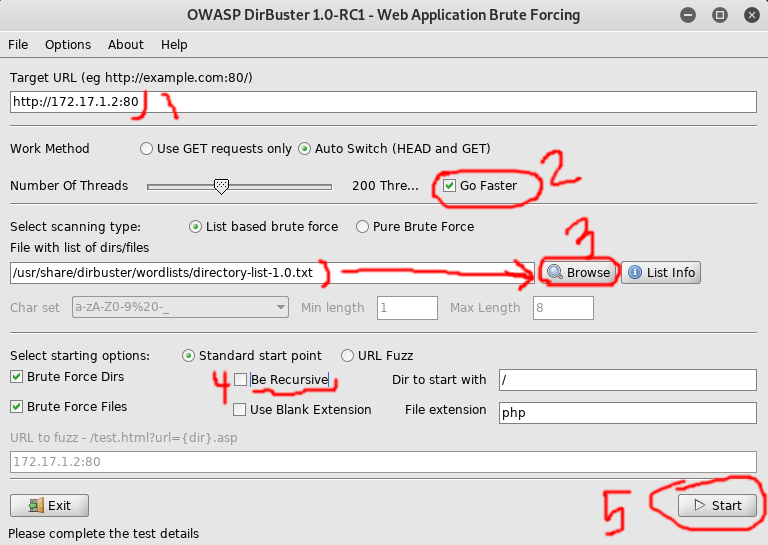Minimize the DirBuster window
768x545 pixels.
(x=688, y=15)
